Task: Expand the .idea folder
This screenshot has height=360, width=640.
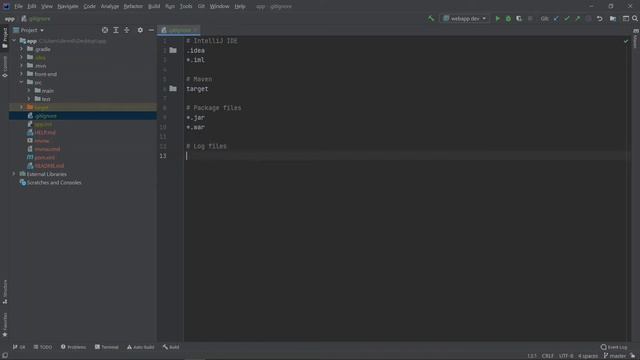Action: [22, 58]
